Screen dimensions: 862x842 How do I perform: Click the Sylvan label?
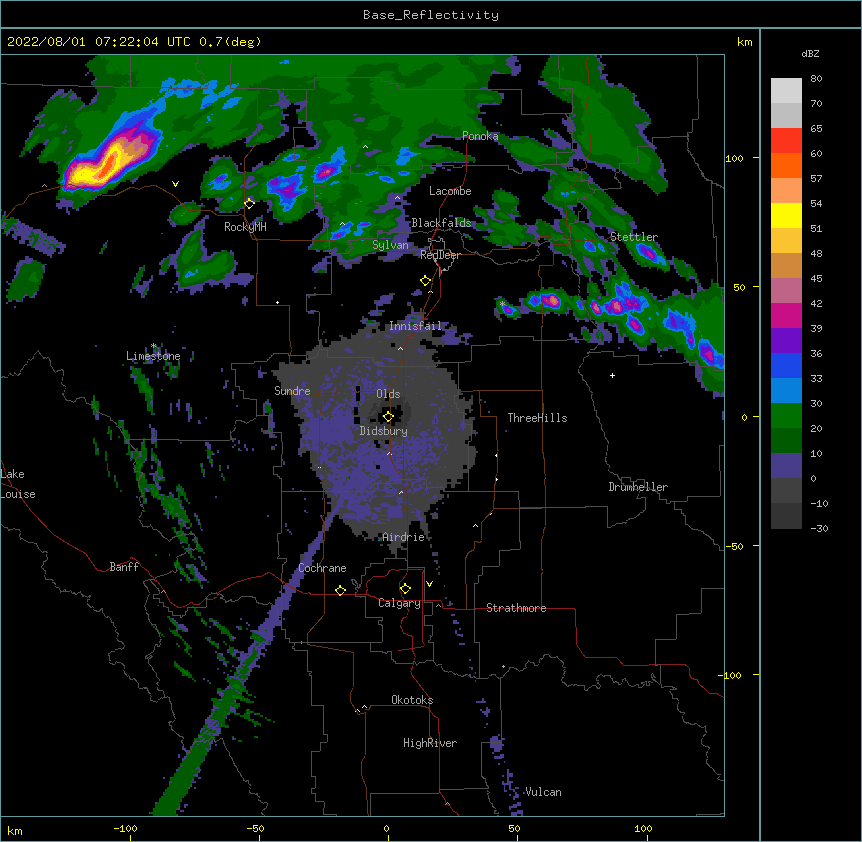point(390,245)
